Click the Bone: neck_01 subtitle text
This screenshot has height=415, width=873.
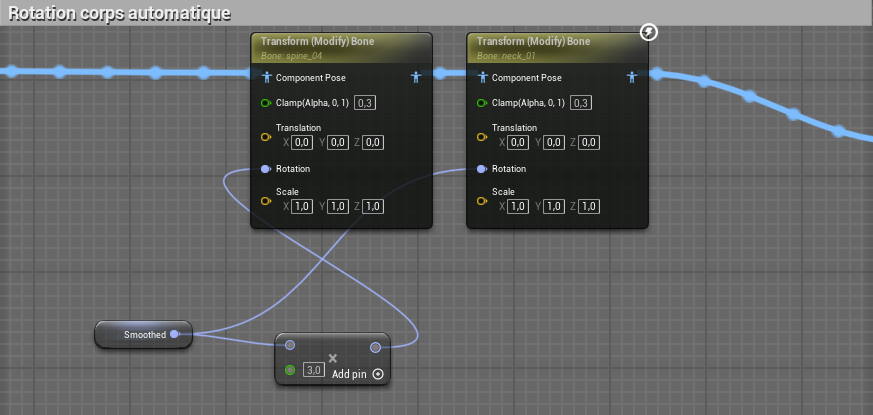click(x=507, y=56)
